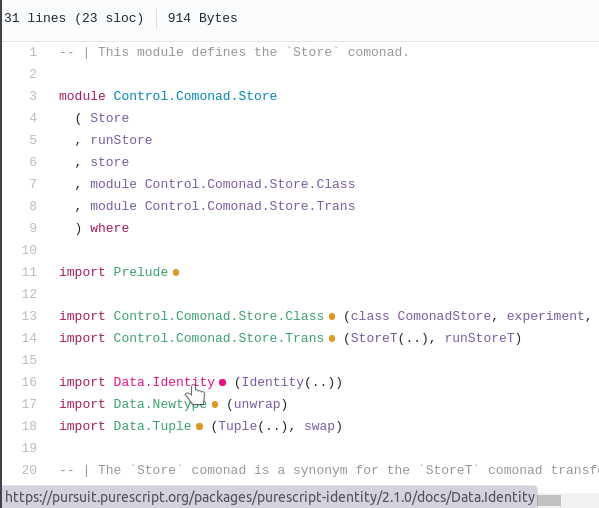Click orange dot beside Data.Newtype
599x508 pixels.
click(215, 404)
